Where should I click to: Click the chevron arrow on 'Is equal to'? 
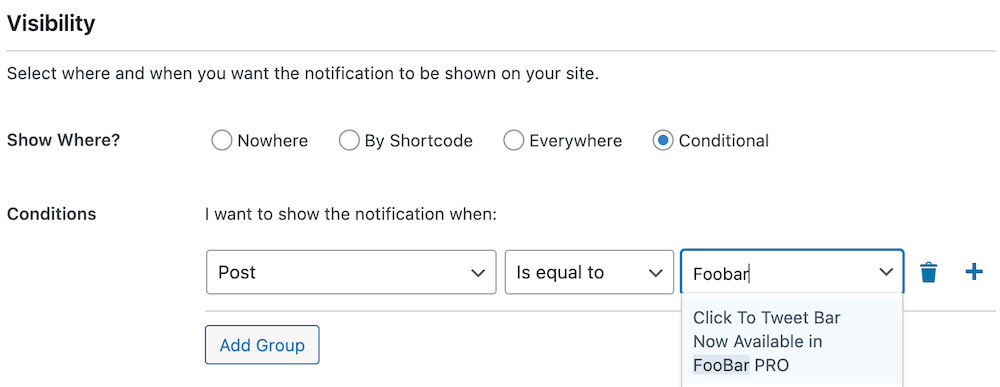click(655, 273)
